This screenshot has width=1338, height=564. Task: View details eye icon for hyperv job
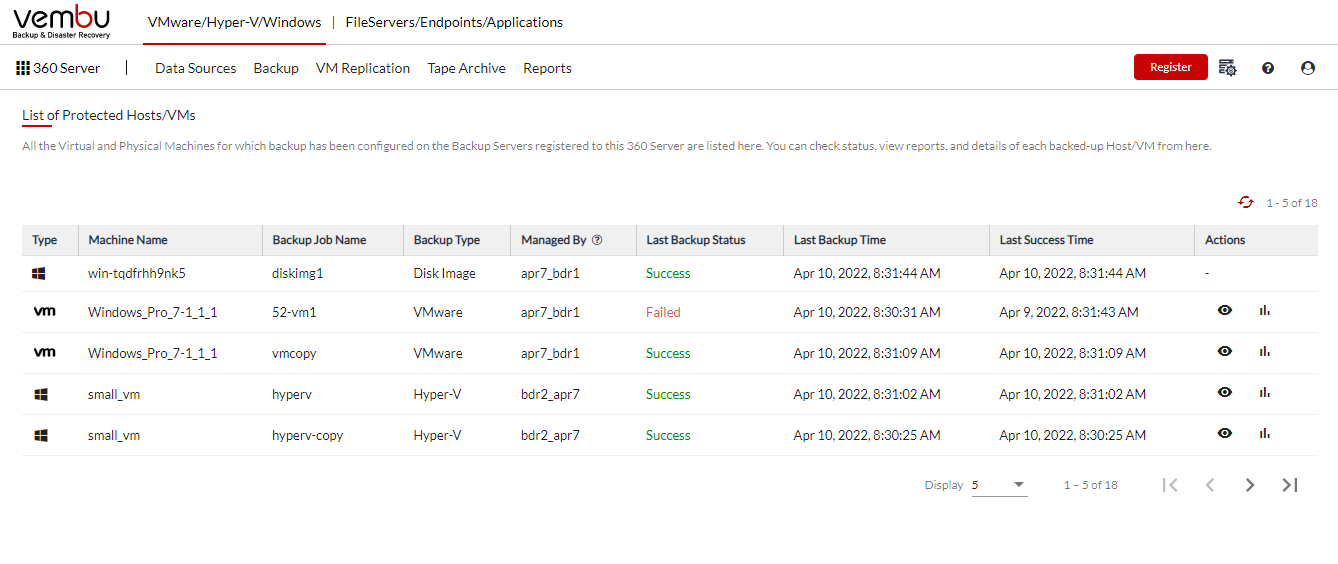(1225, 393)
